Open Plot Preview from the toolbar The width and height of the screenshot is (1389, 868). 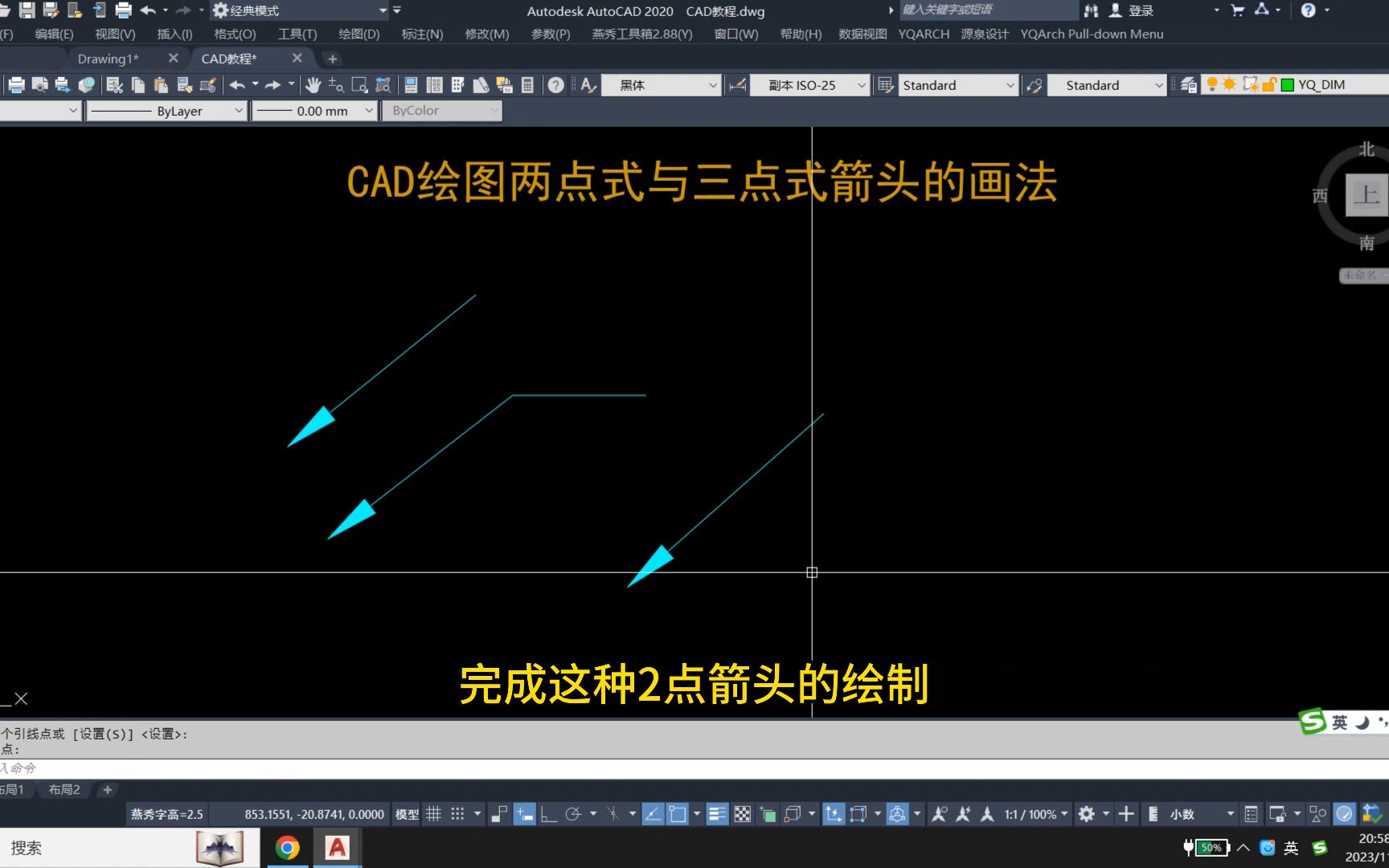(x=39, y=85)
